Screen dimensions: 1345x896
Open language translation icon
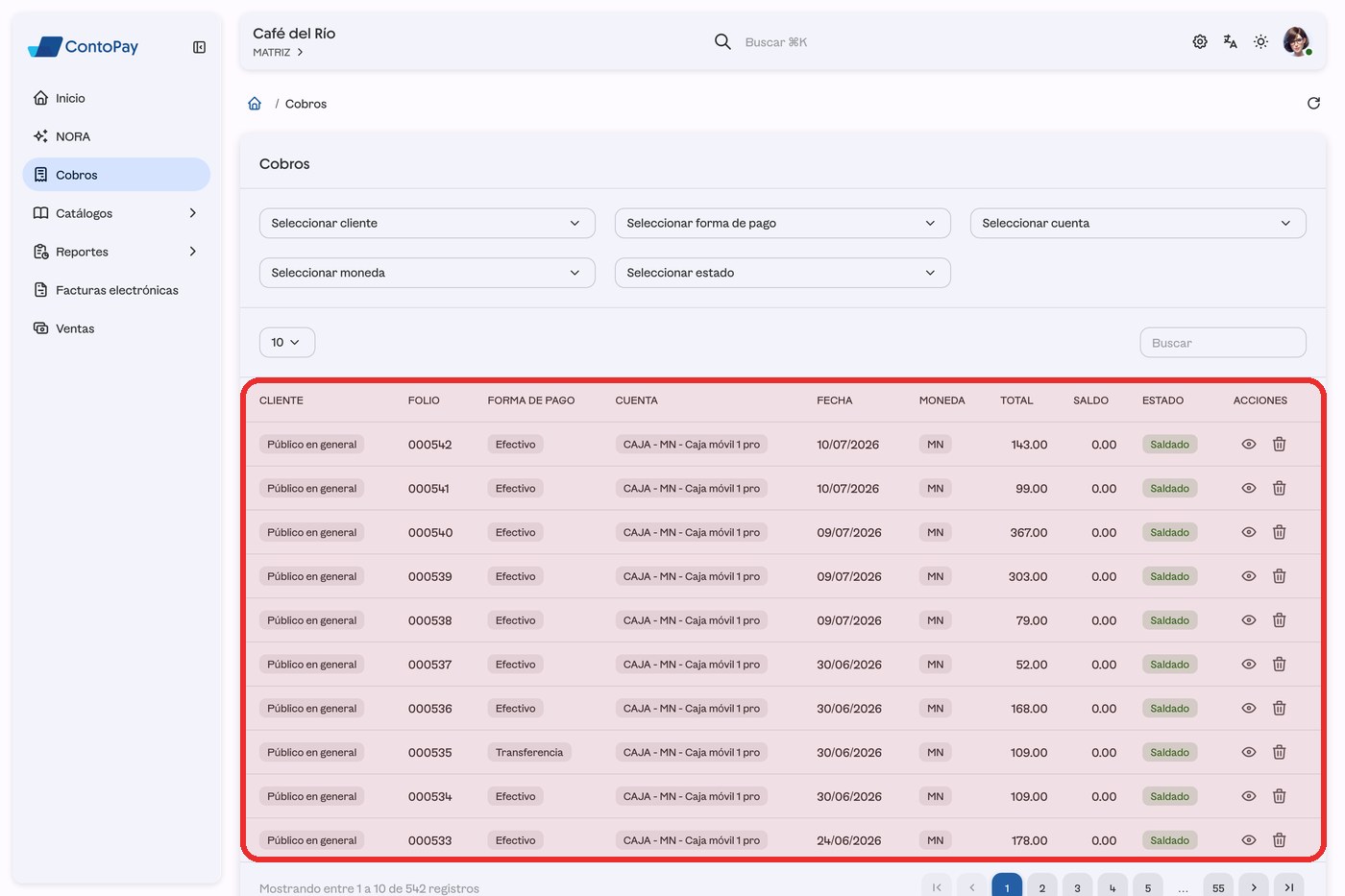pyautogui.click(x=1230, y=42)
